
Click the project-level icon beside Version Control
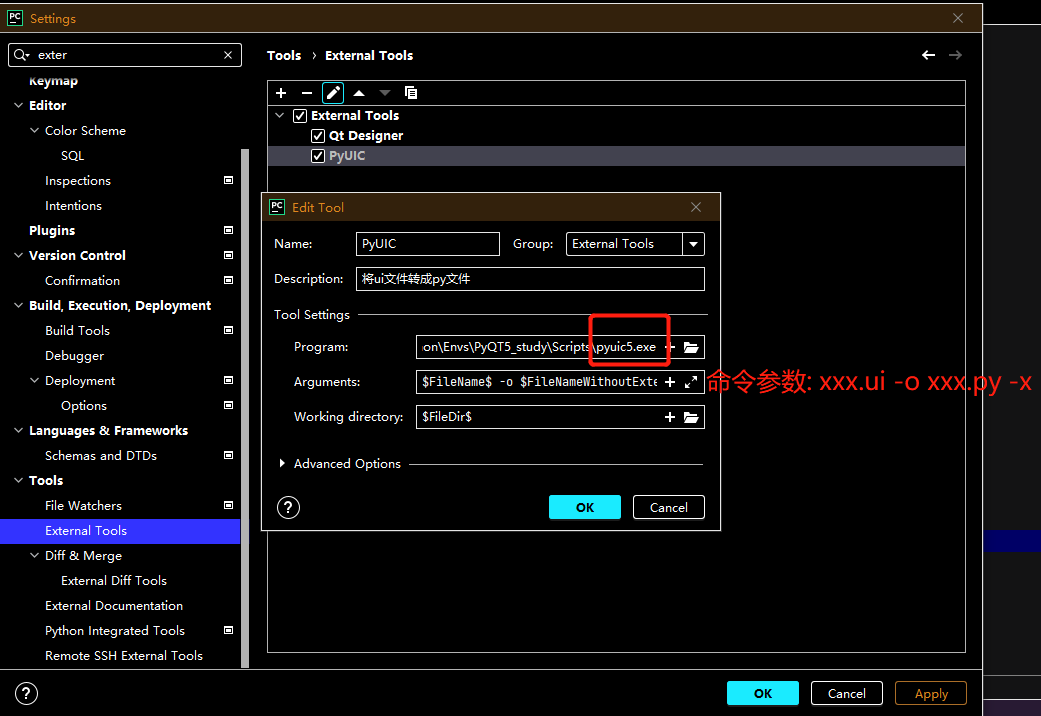228,256
